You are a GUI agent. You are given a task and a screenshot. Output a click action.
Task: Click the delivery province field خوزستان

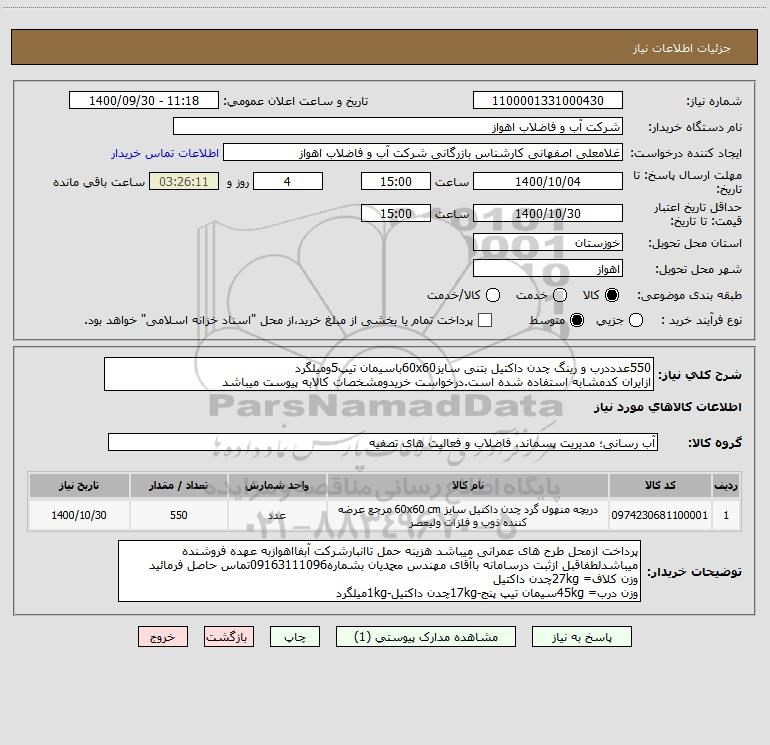[x=548, y=242]
